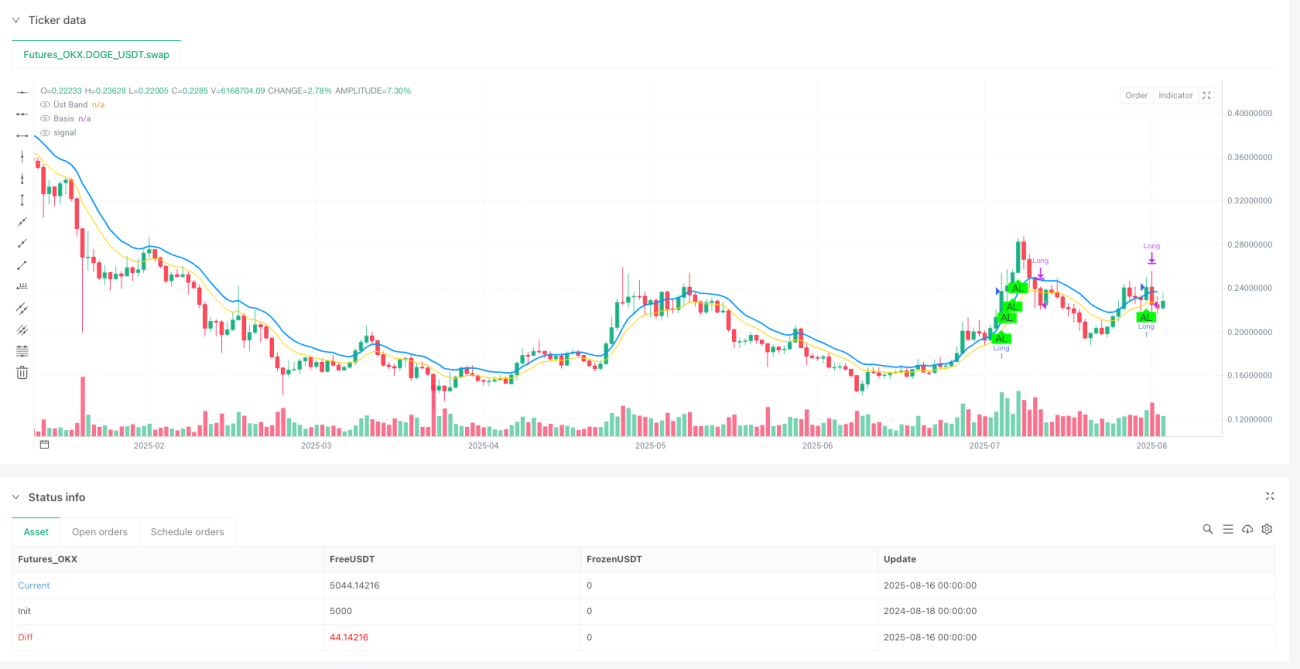
Task: Select the Fibonacci lines drawing tool
Action: [21, 351]
